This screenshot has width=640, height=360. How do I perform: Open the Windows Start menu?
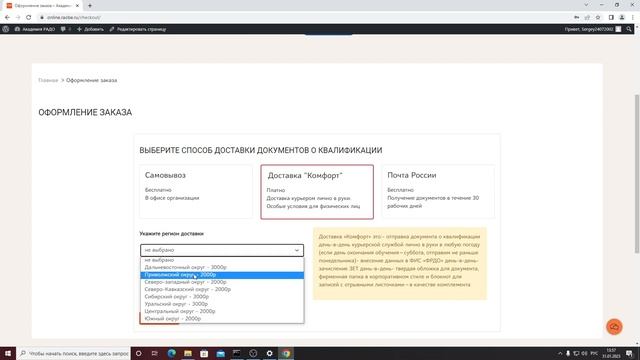pos(8,353)
